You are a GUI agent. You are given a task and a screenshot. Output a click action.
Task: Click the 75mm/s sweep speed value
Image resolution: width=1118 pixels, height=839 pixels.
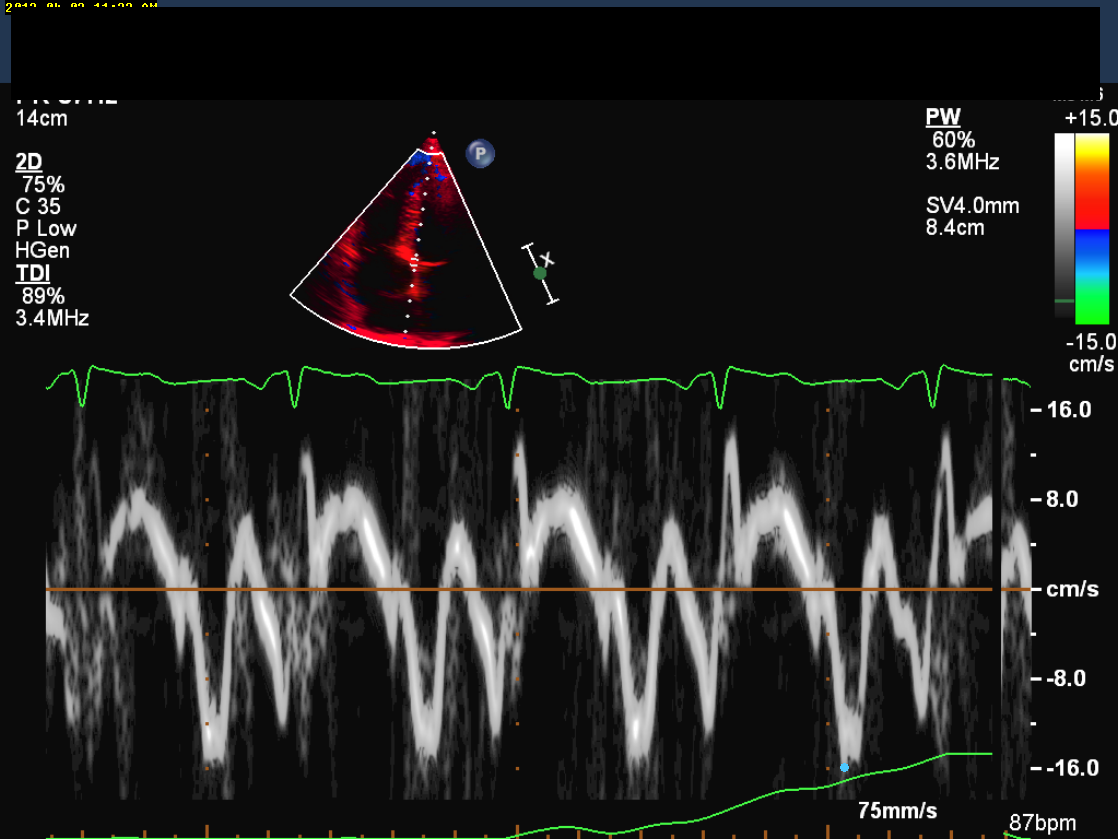point(898,809)
